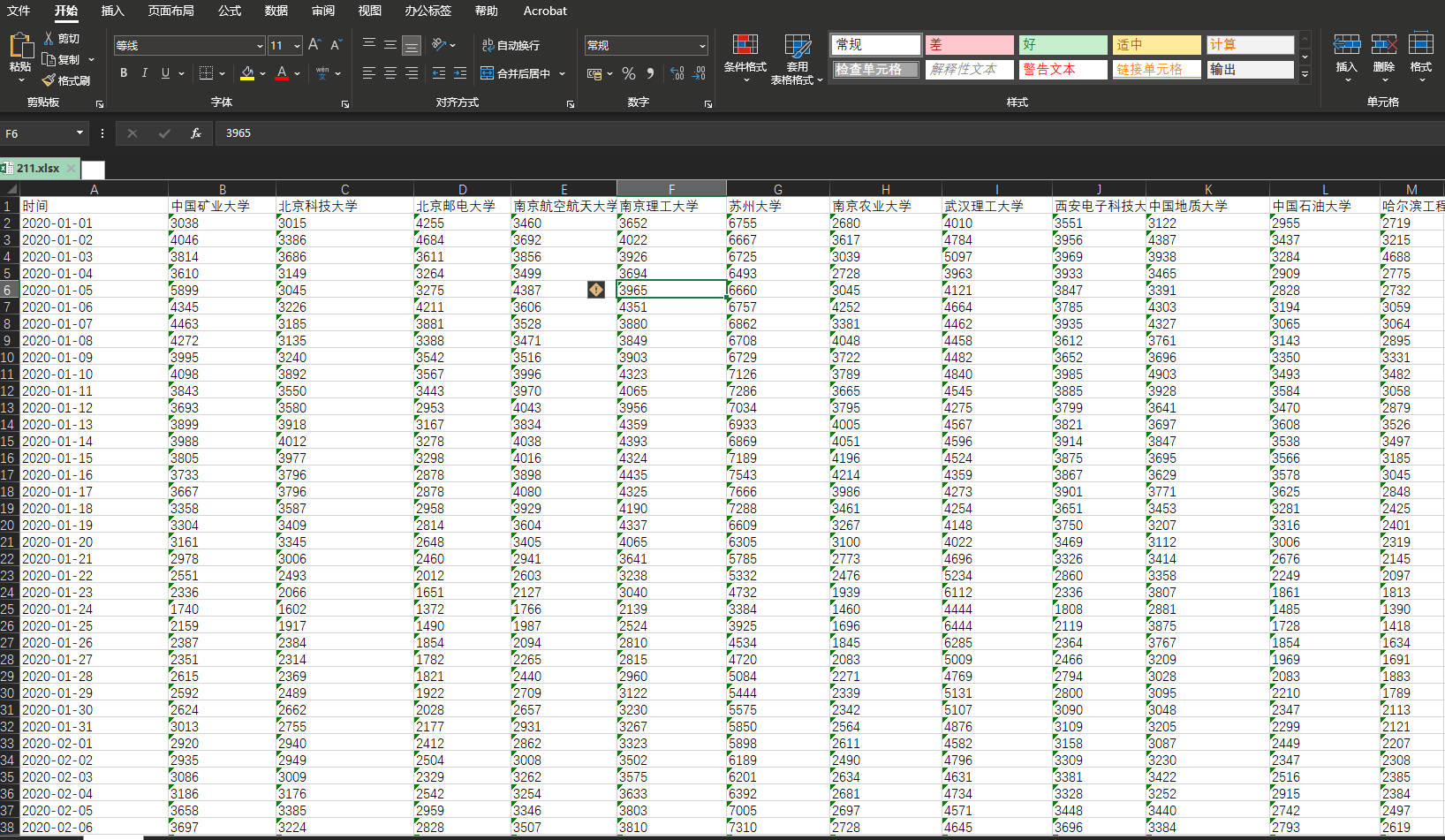Apply percent style
The height and width of the screenshot is (840, 1445).
[629, 73]
